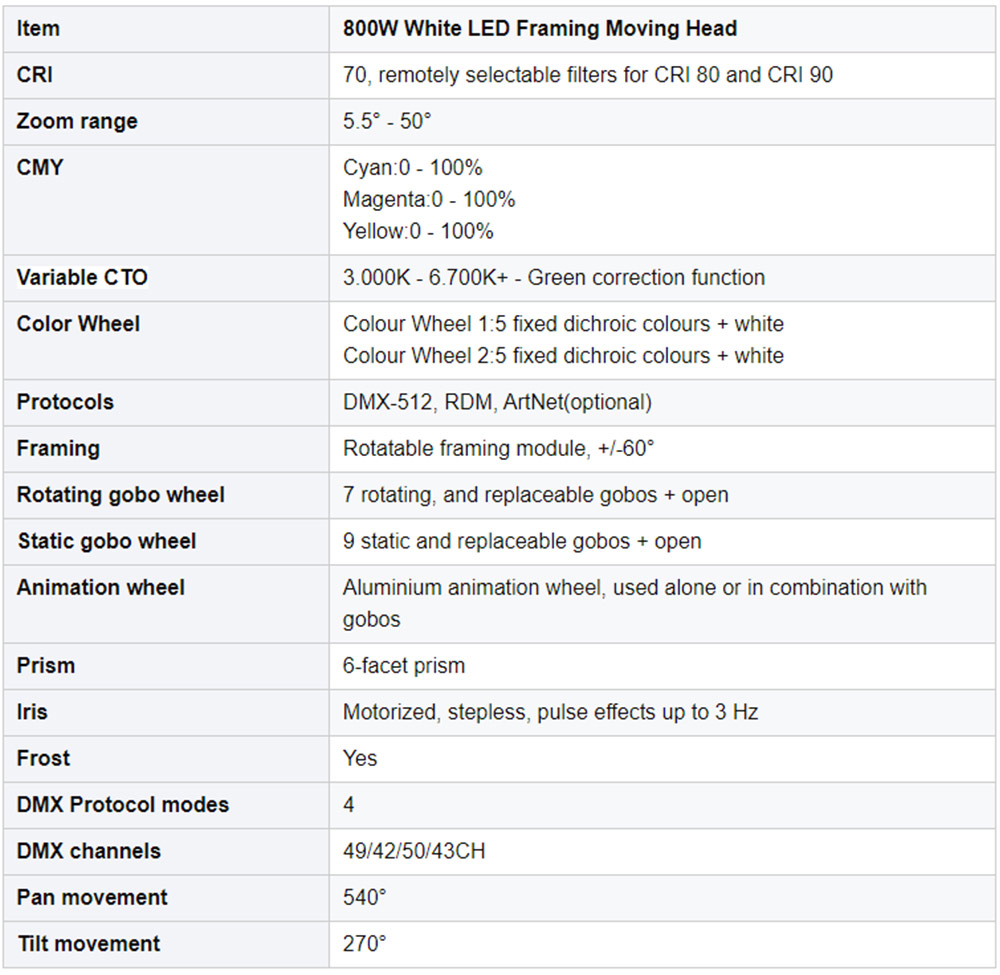
Task: Click the 'Item' header cell
Action: click(x=166, y=29)
